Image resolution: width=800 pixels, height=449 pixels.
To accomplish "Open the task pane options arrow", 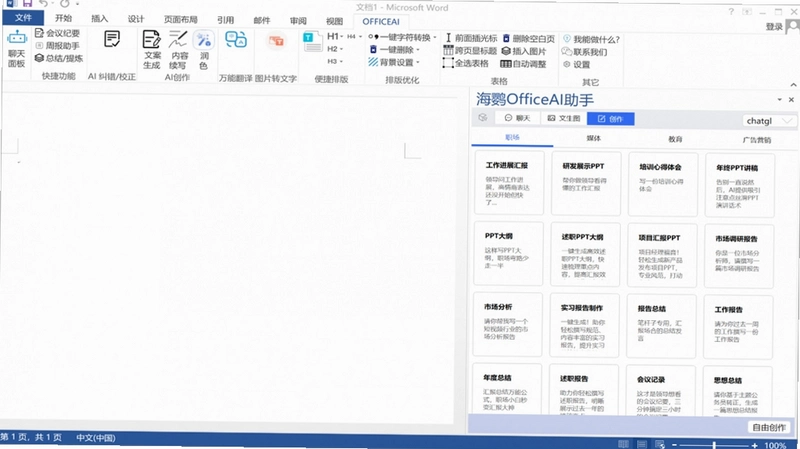I will coord(780,99).
